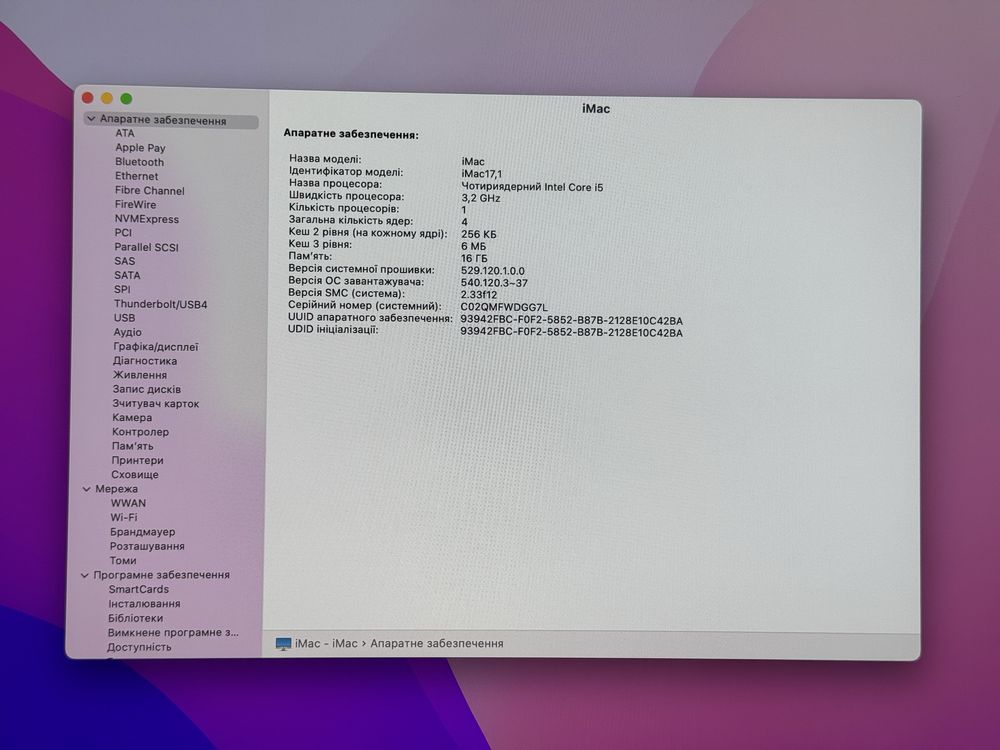
Task: Click the processor speed value 3,2 GHz
Action: [x=481, y=198]
